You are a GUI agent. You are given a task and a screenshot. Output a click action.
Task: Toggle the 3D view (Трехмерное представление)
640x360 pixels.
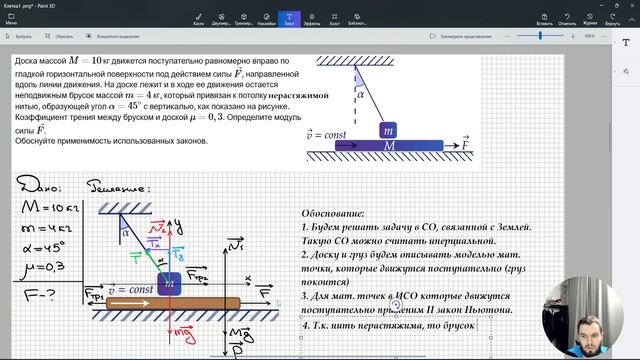[461, 36]
